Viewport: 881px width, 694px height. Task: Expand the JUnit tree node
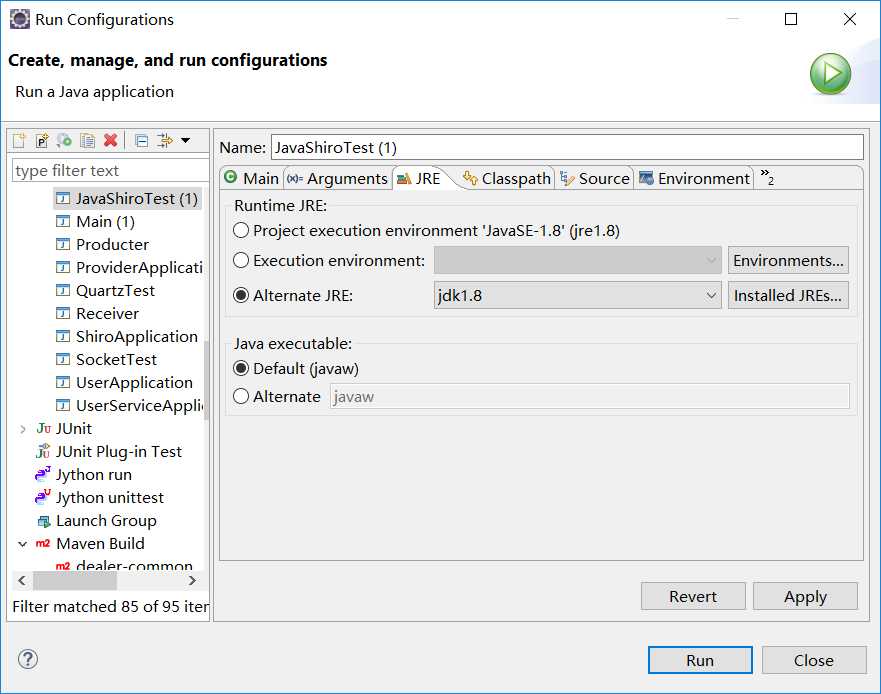(x=22, y=429)
